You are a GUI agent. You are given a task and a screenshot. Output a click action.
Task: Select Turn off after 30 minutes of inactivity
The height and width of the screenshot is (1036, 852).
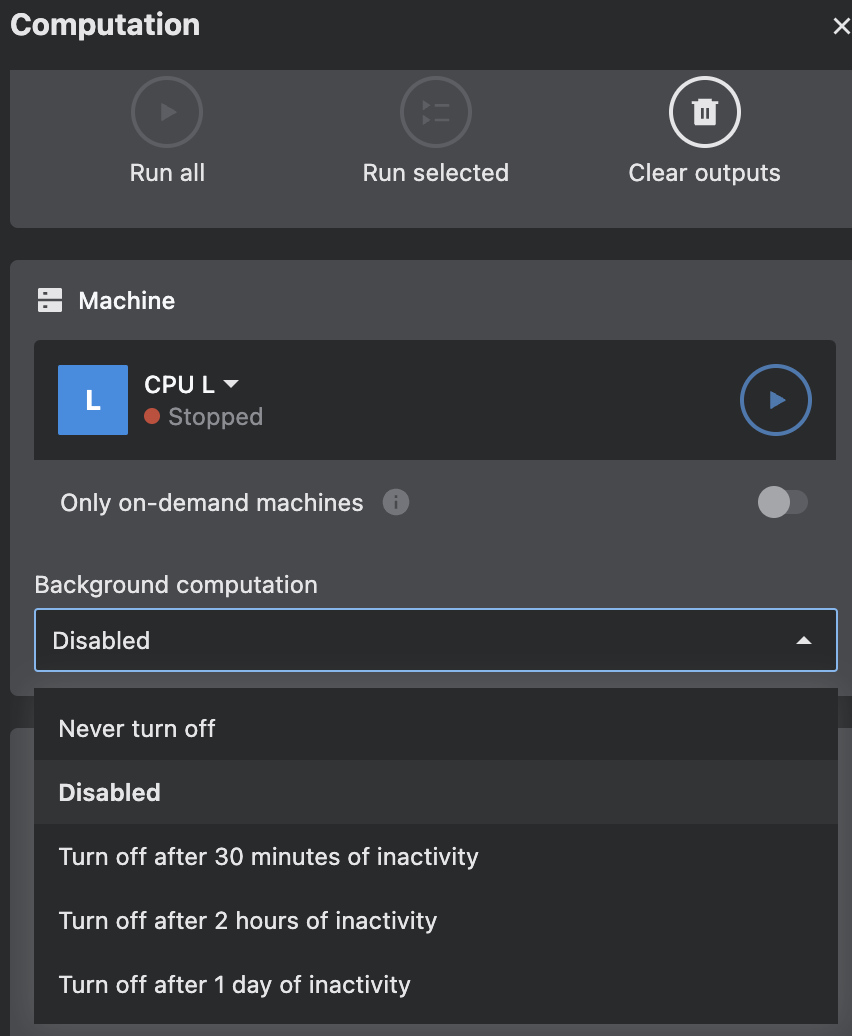point(268,856)
